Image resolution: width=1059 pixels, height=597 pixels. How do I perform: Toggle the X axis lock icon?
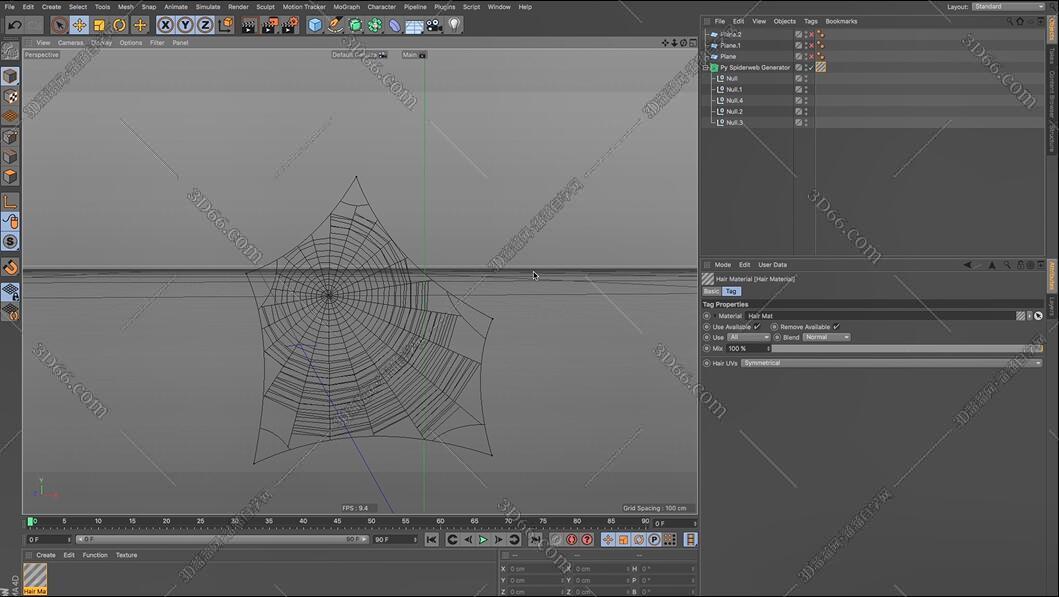tap(165, 25)
